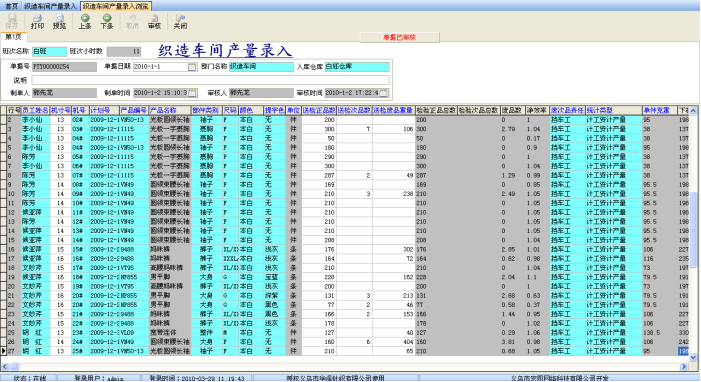
Task: Select quantity cell 127 in row 25
Action: coord(319,333)
